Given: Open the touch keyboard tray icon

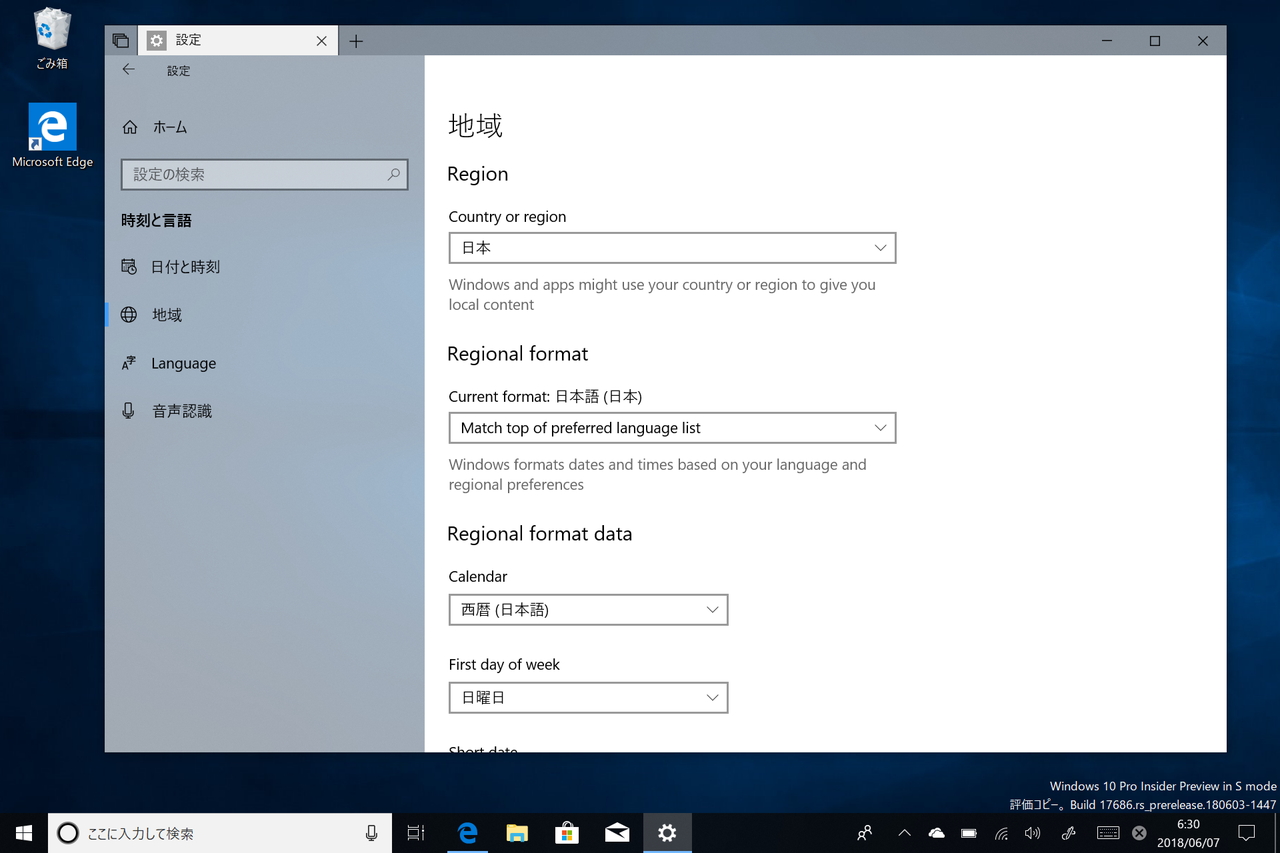Looking at the screenshot, I should coord(1107,833).
